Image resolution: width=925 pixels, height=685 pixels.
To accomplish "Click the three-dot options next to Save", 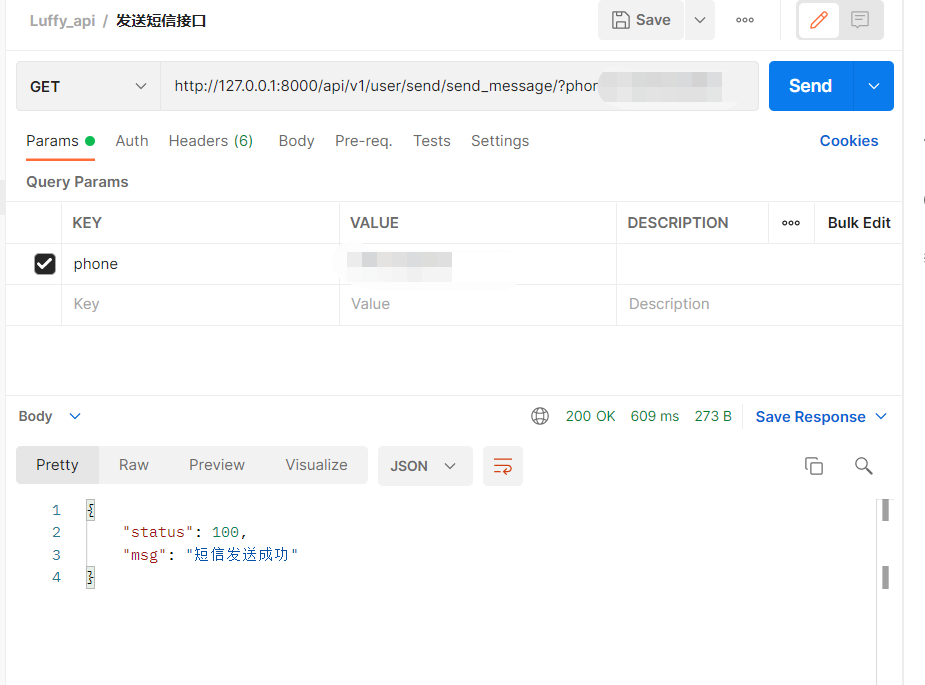I will (x=745, y=20).
